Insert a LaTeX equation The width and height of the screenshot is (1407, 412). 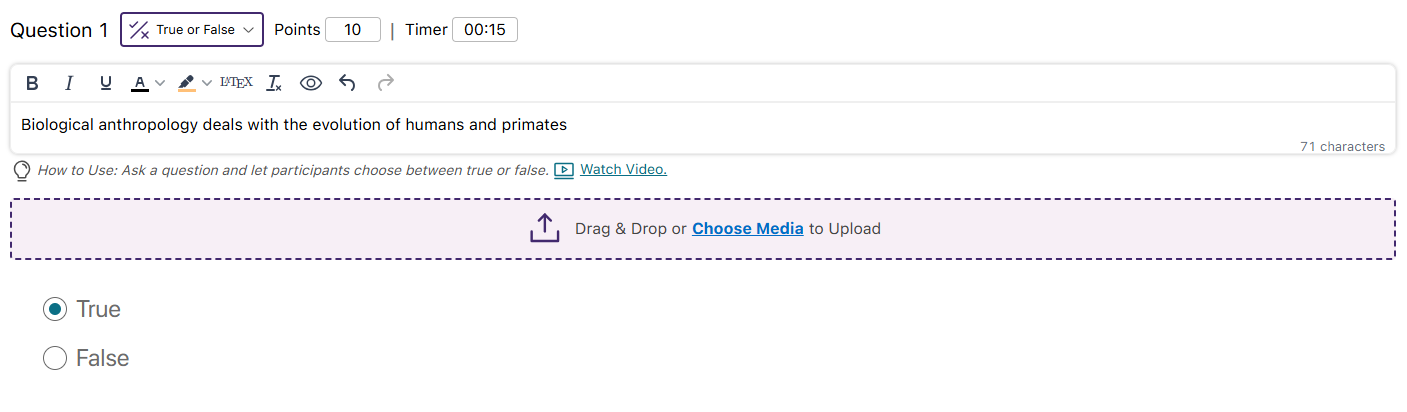pos(236,83)
